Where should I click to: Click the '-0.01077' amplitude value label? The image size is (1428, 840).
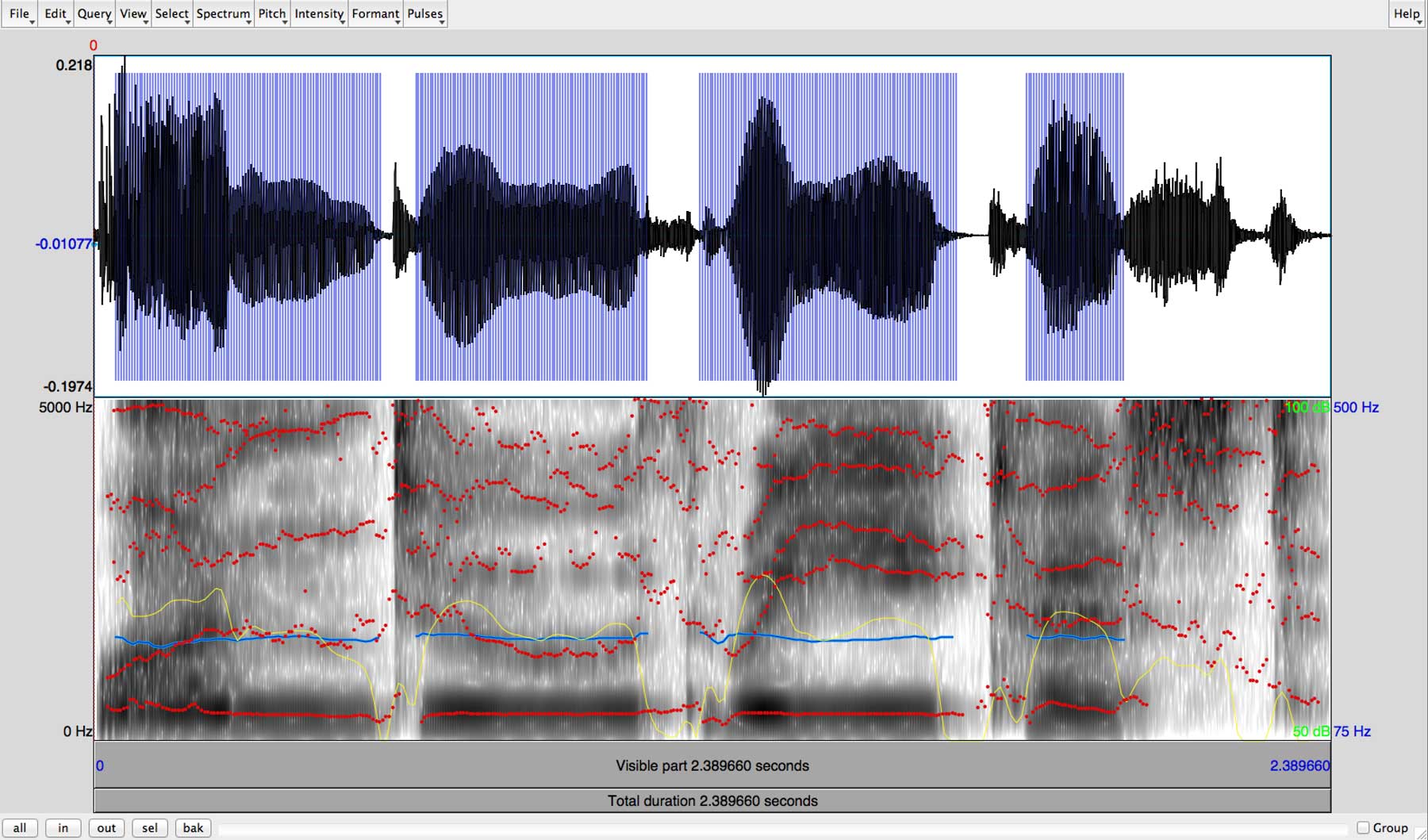(63, 244)
